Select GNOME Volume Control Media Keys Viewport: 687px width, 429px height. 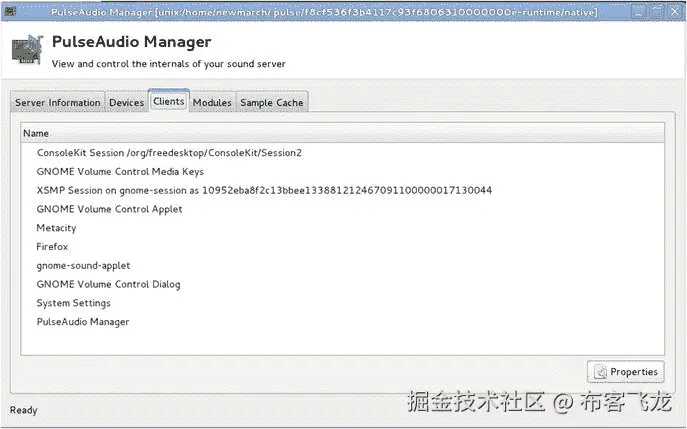342,171
